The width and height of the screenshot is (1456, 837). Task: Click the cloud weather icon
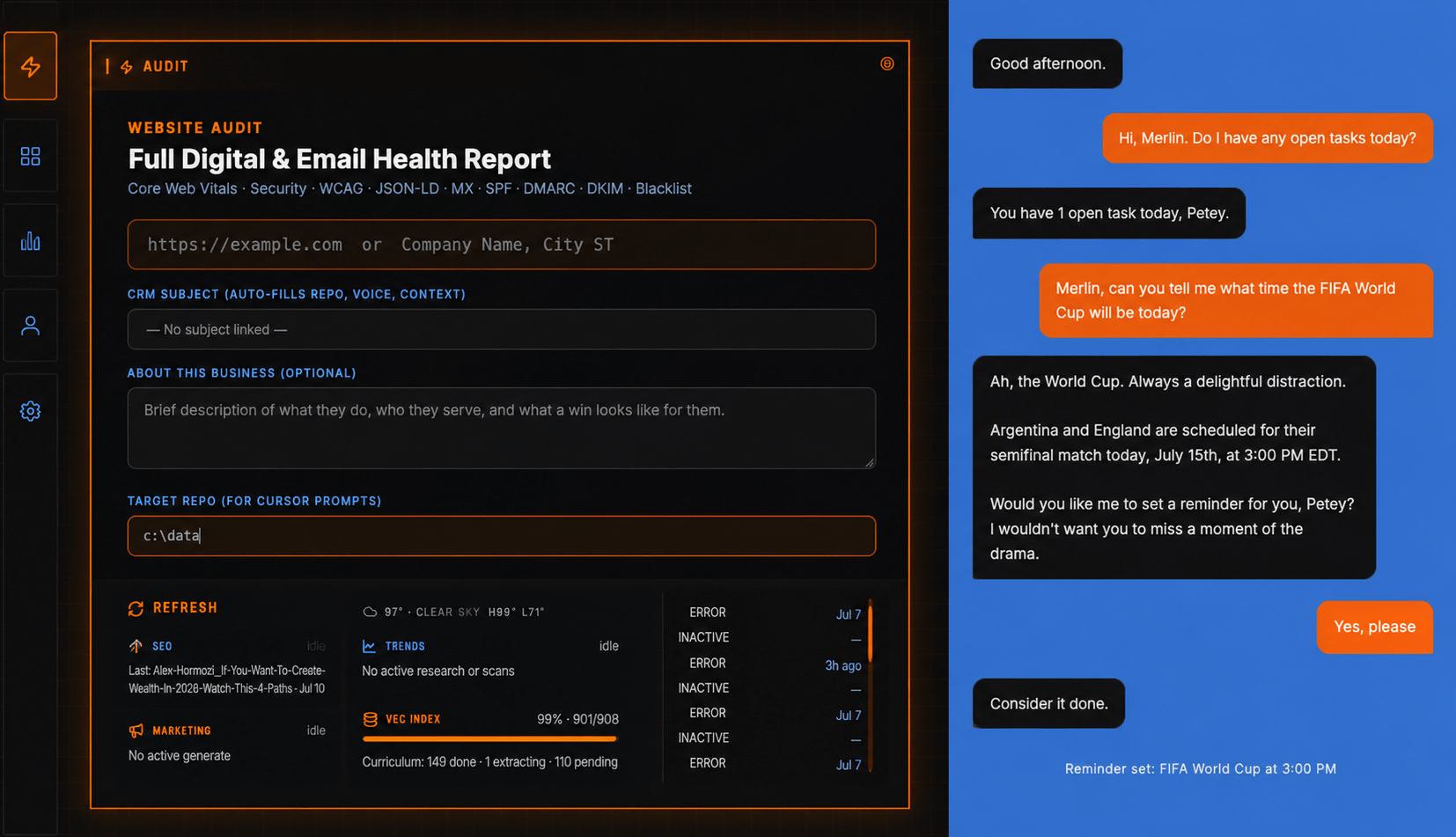click(x=370, y=612)
